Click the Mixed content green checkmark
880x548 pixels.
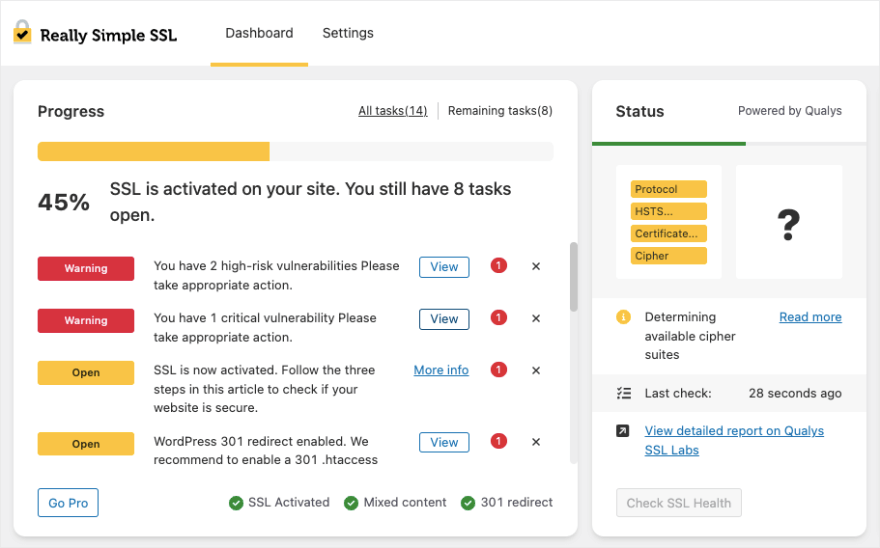[351, 503]
